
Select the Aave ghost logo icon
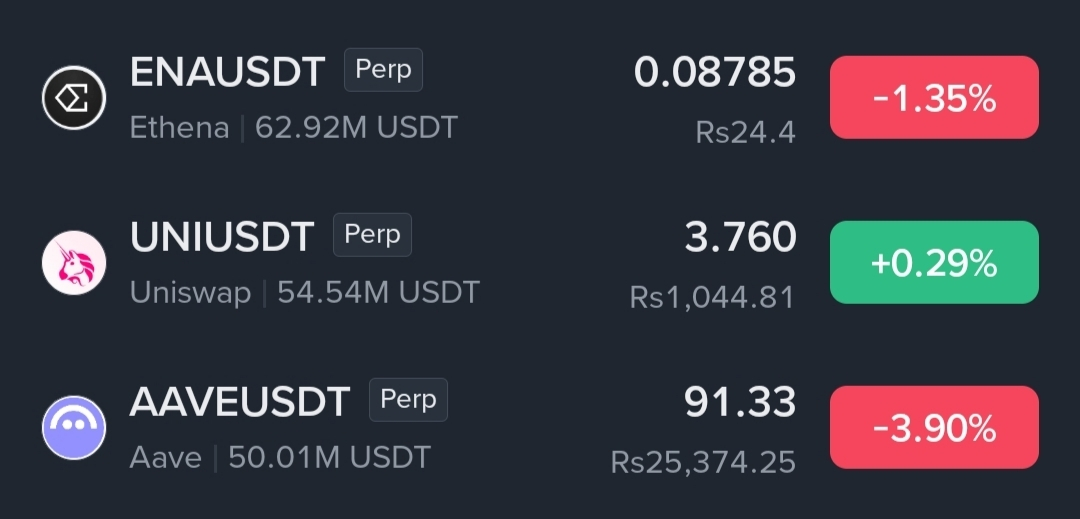pos(74,427)
